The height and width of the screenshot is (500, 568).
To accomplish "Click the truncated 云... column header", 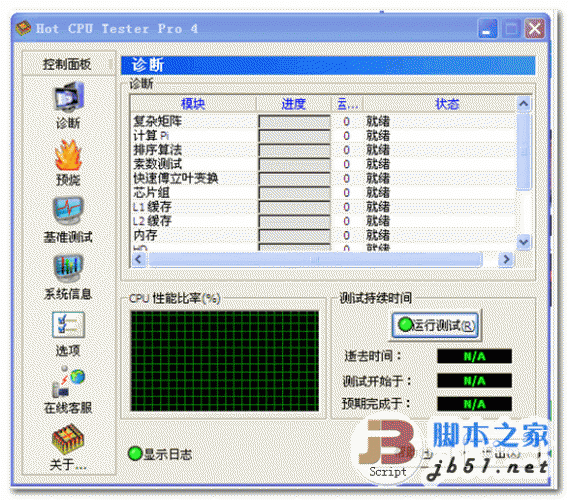I will pos(347,104).
